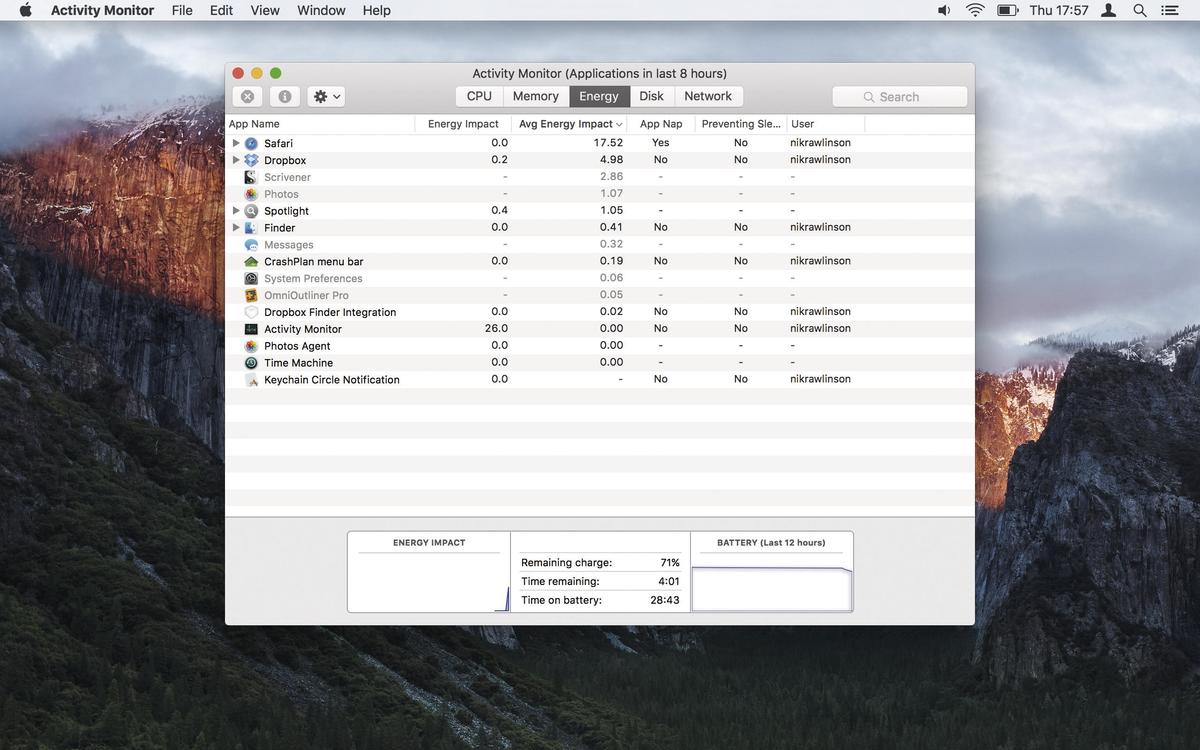Click the 'Remaining charge' 71% value
Screen dimensions: 1200x750
[x=670, y=563]
